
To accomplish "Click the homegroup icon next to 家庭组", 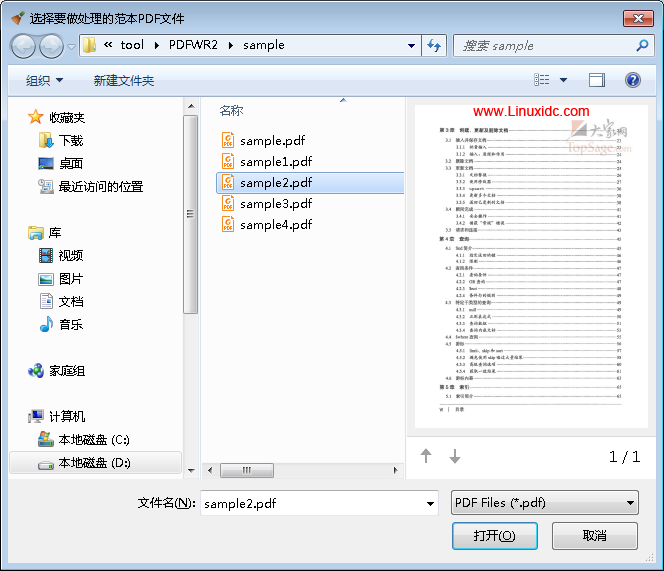I will [36, 370].
